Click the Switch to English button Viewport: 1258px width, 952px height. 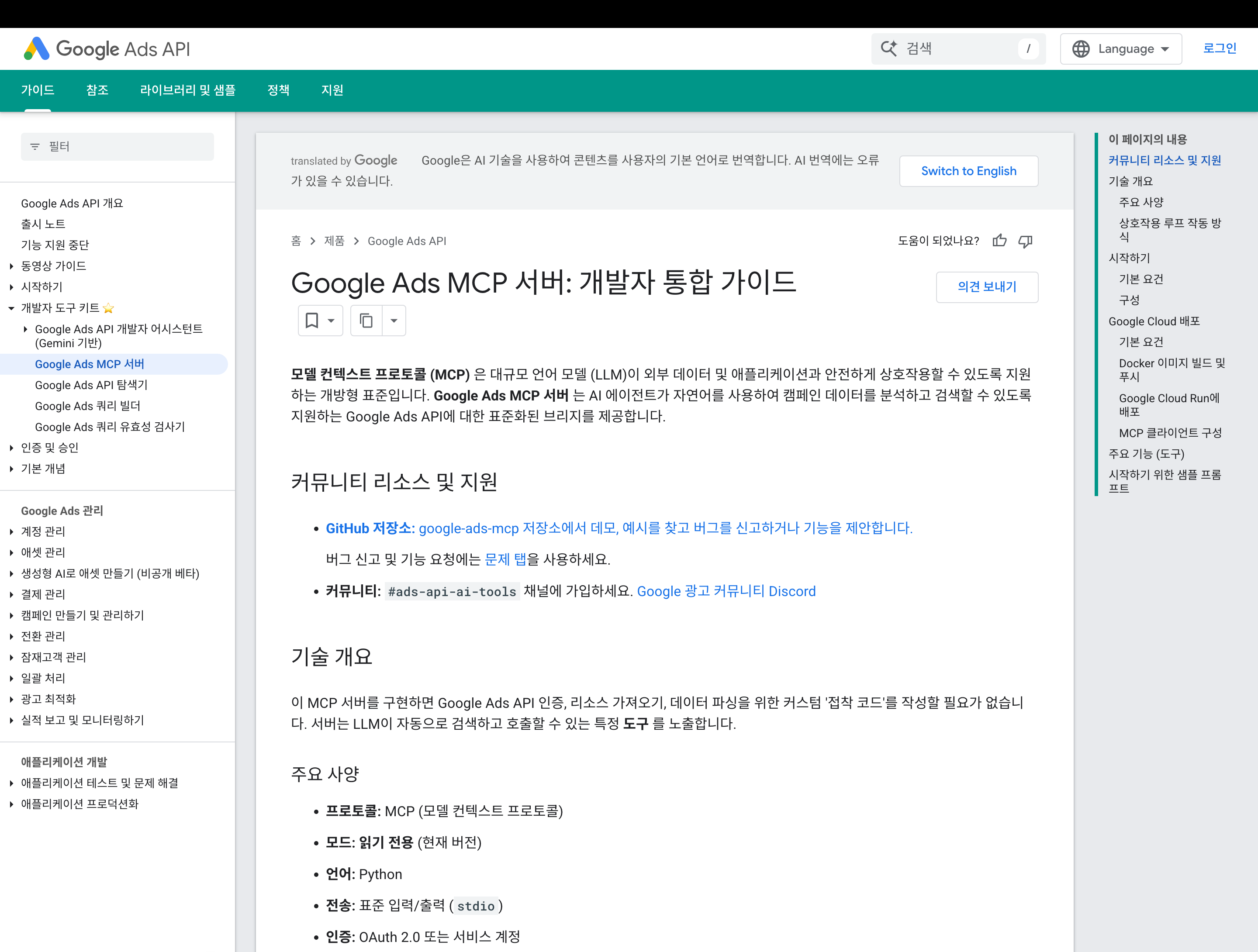pyautogui.click(x=968, y=171)
